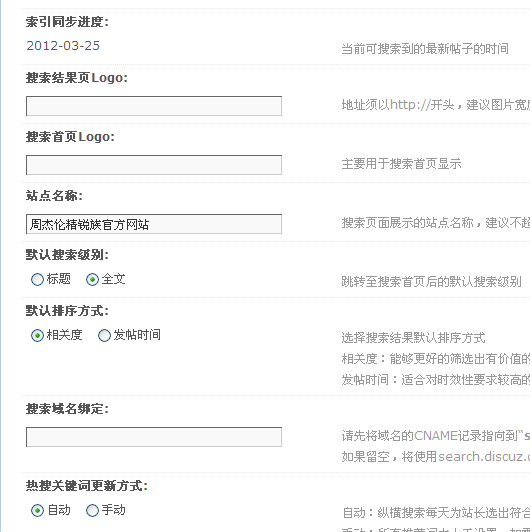Screen dimensions: 530x532
Task: Click the 索引同步进度 label
Action: pyautogui.click(x=67, y=22)
